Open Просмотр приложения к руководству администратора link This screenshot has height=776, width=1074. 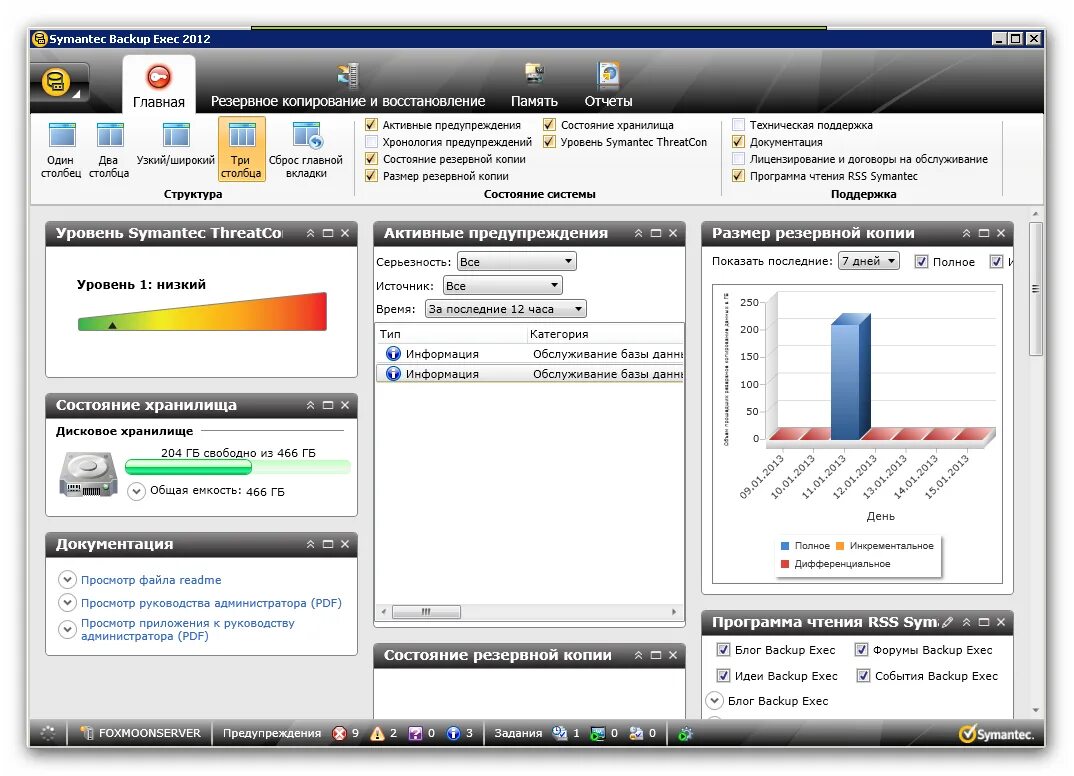click(x=188, y=629)
